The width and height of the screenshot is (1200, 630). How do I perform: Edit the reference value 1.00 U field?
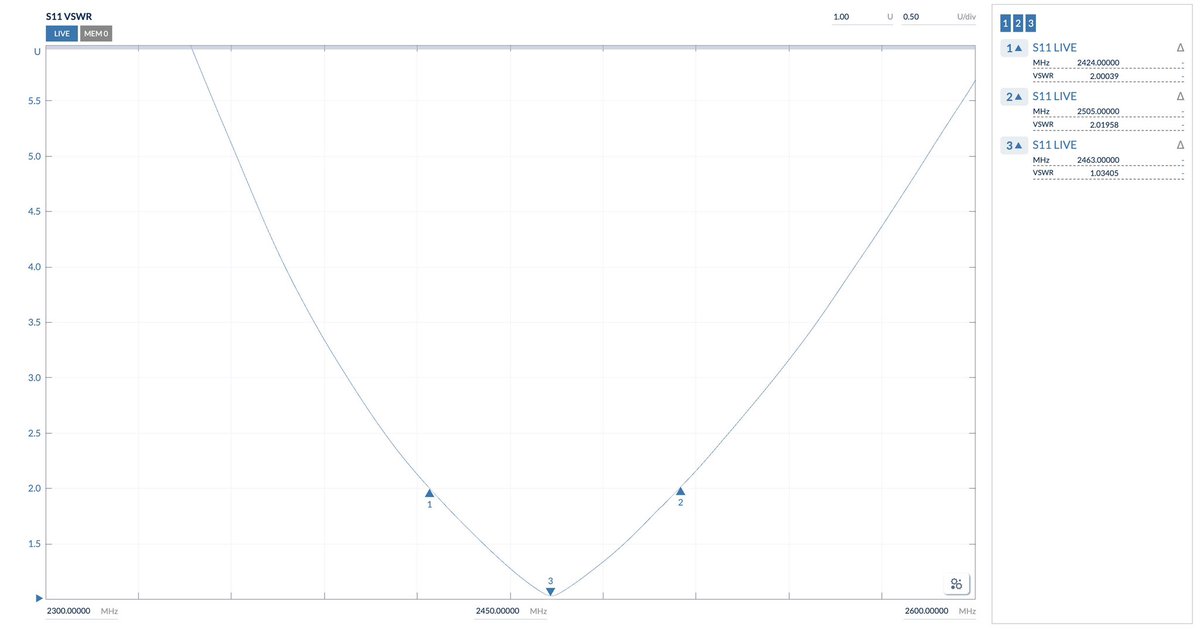coord(863,17)
